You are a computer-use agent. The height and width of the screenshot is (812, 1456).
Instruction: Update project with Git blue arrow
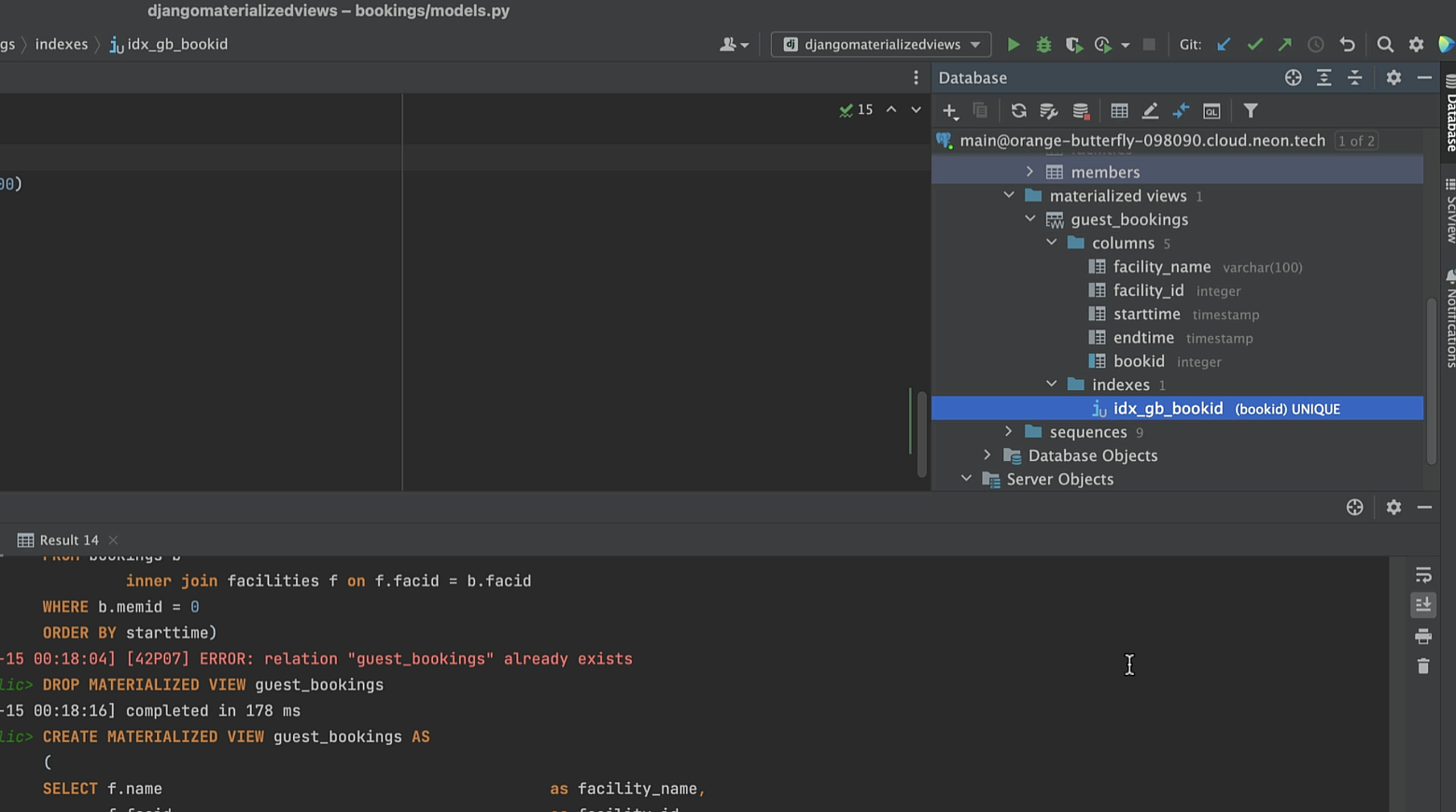(1224, 45)
